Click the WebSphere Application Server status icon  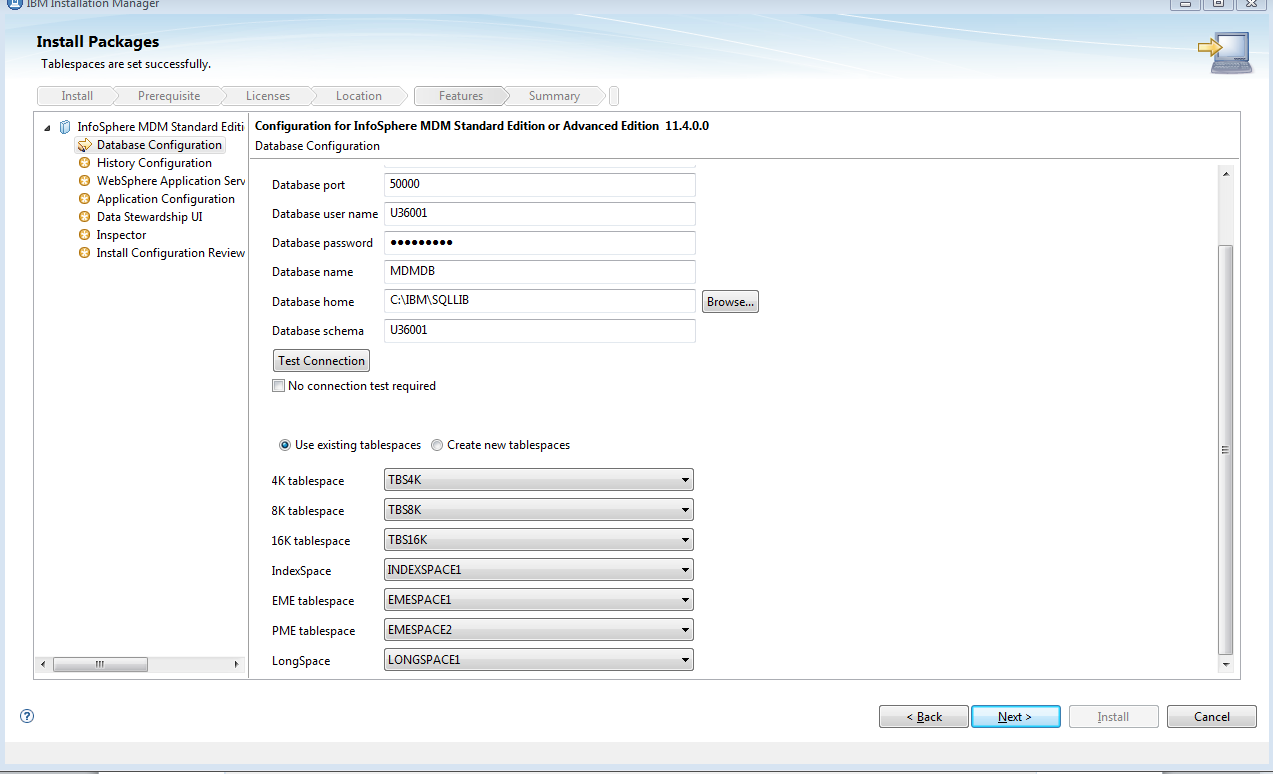(x=85, y=181)
